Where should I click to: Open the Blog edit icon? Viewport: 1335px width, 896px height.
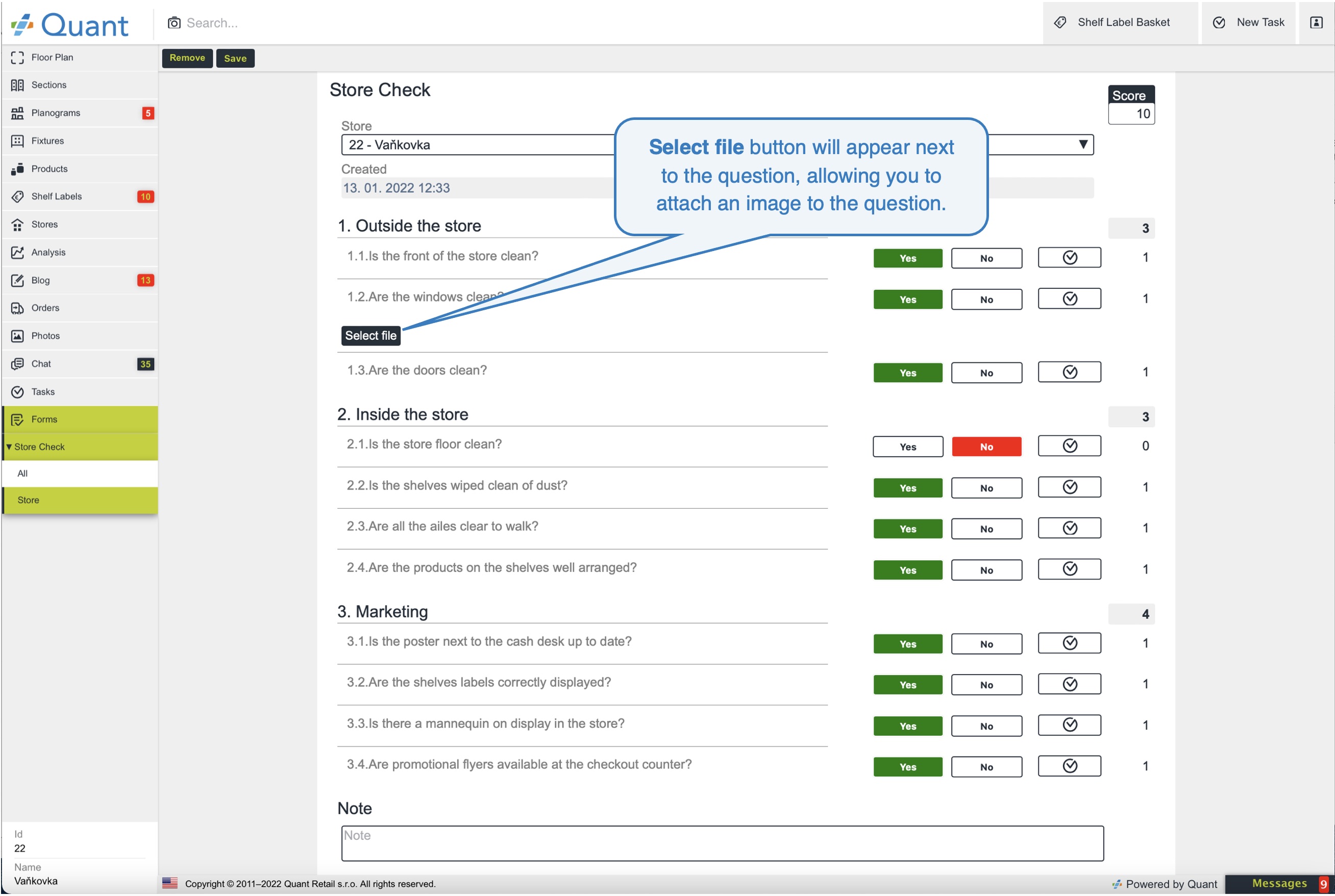(x=17, y=281)
